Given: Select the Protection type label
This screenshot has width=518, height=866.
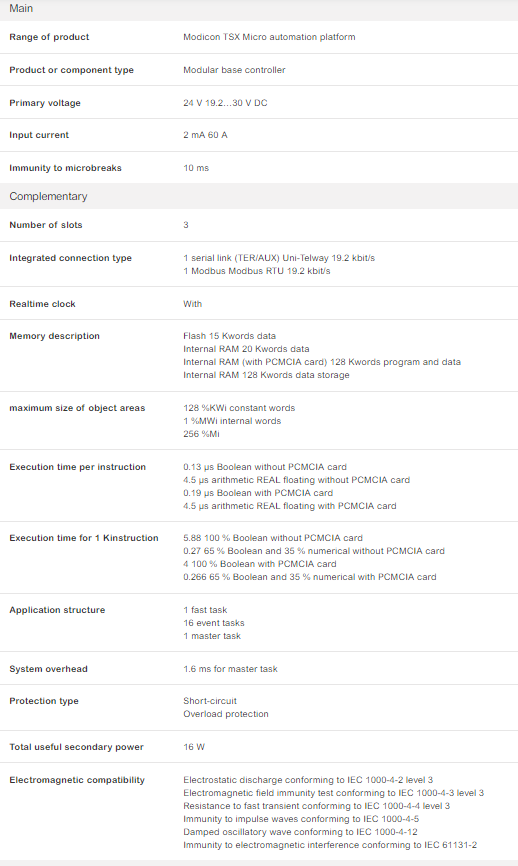Looking at the screenshot, I should 44,701.
